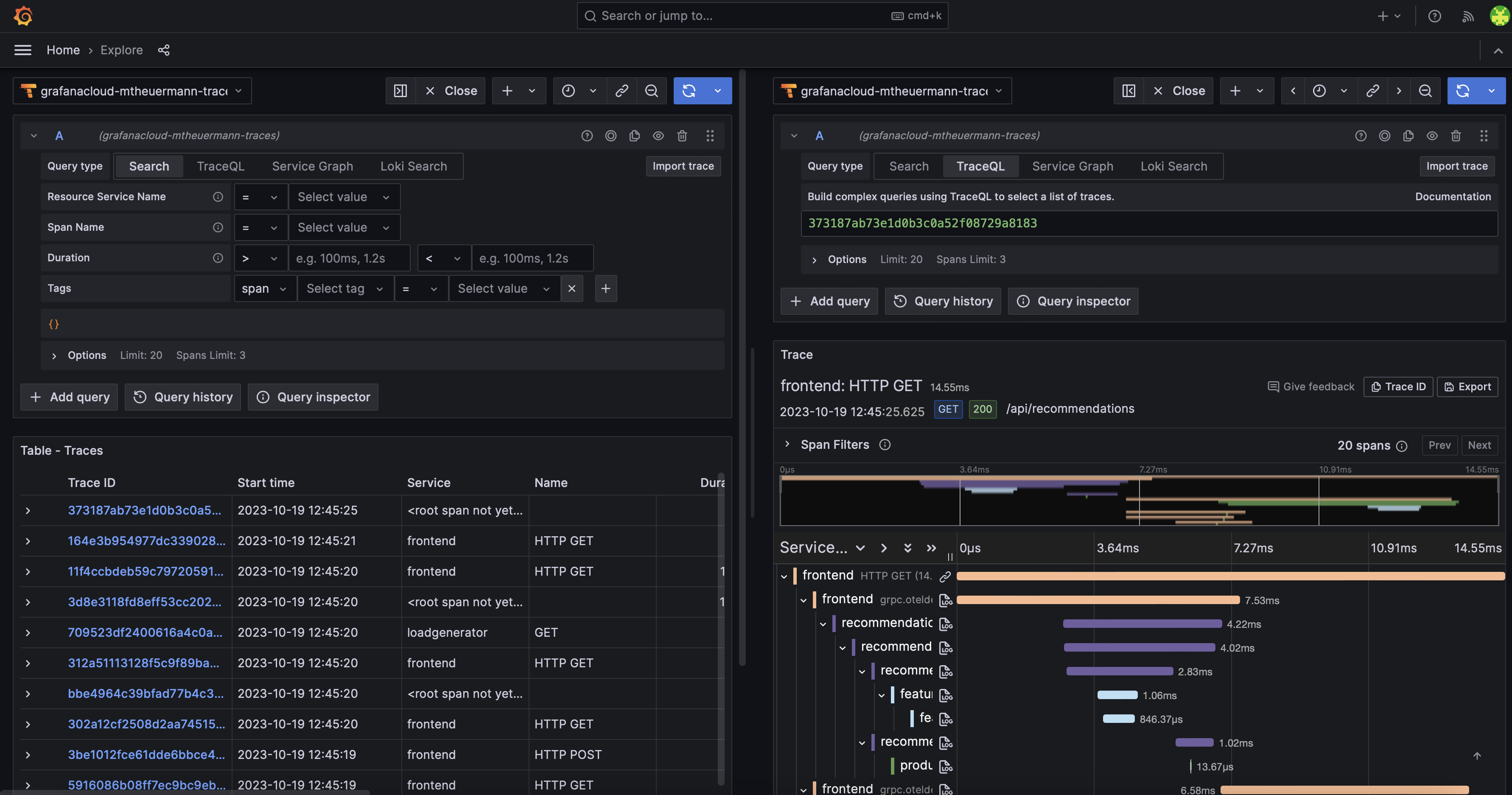
Task: Duplicate query A in the left pane
Action: coord(635,136)
